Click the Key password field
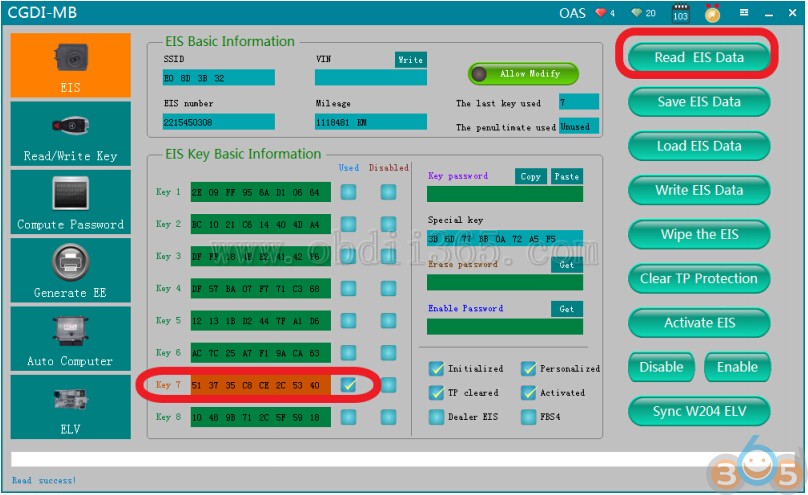This screenshot has width=808, height=495. coord(505,194)
